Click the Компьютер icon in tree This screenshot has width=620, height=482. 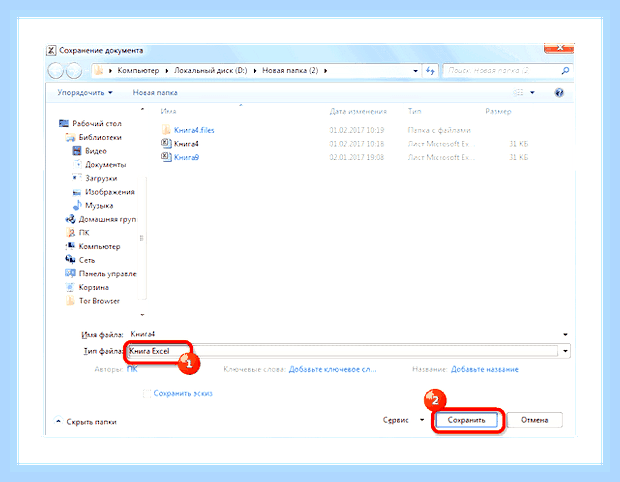tap(70, 246)
